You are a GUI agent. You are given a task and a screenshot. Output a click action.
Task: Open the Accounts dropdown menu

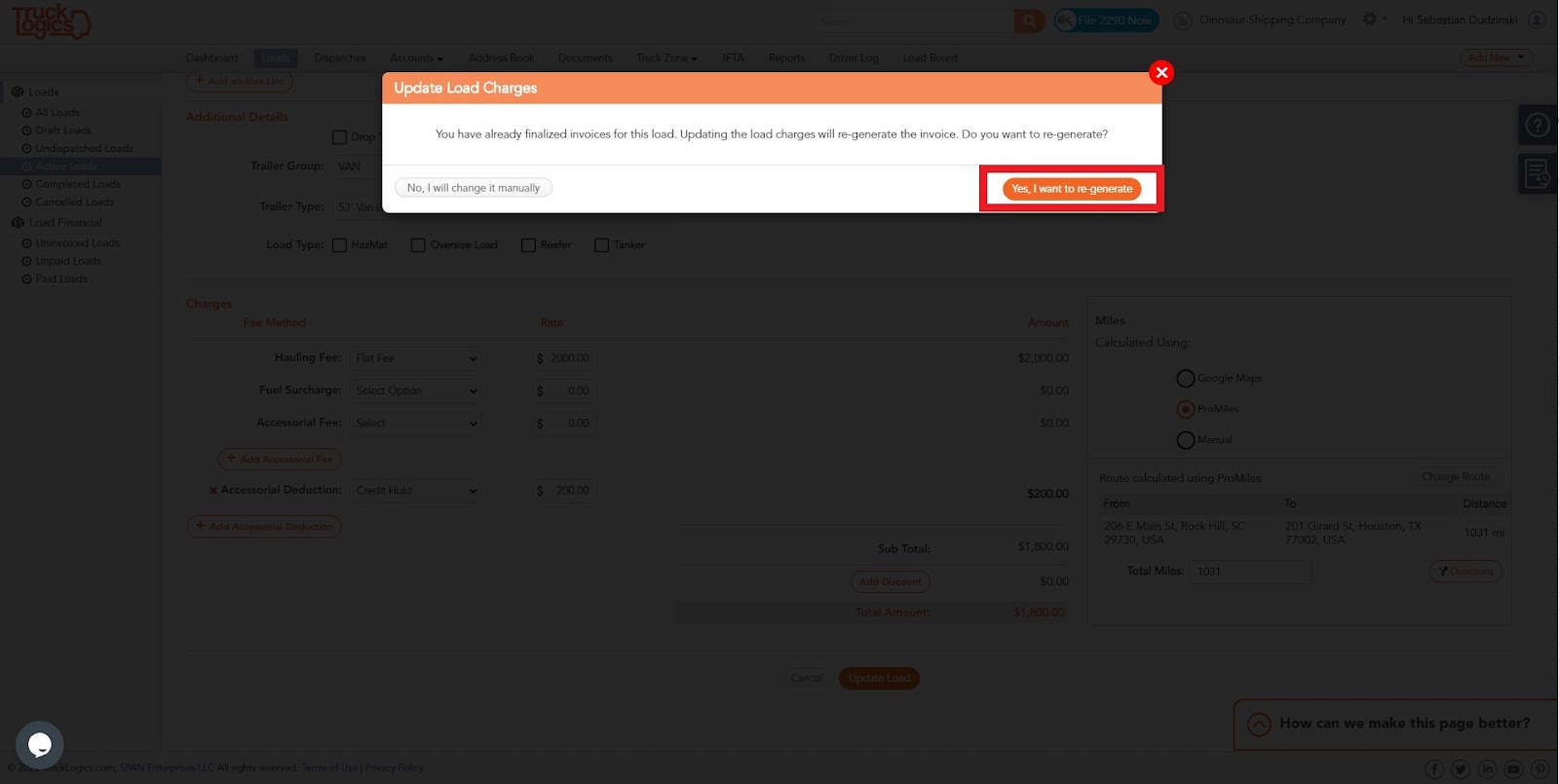click(416, 58)
